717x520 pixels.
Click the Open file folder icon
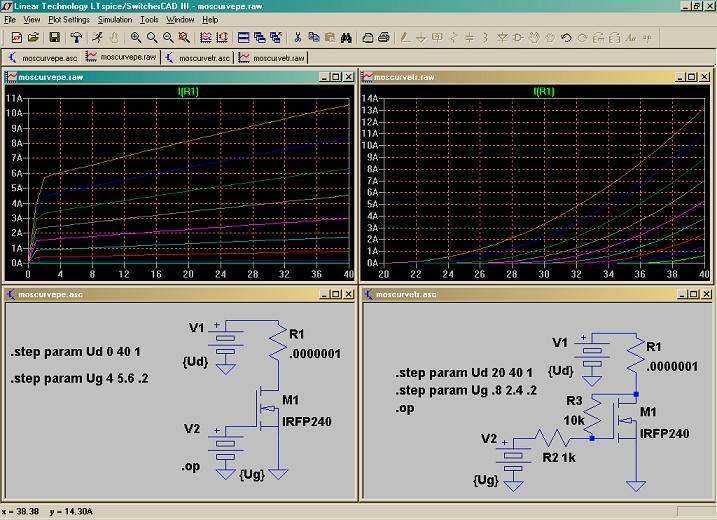pos(33,38)
